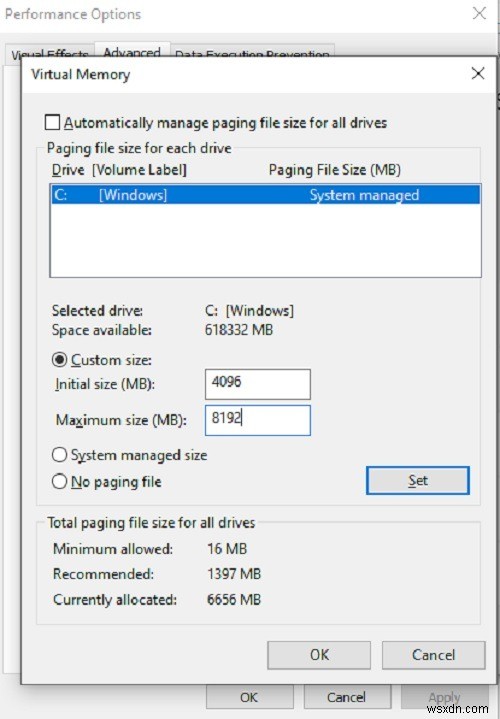The image size is (500, 719).
Task: Choose System managed size option
Action: [x=59, y=455]
